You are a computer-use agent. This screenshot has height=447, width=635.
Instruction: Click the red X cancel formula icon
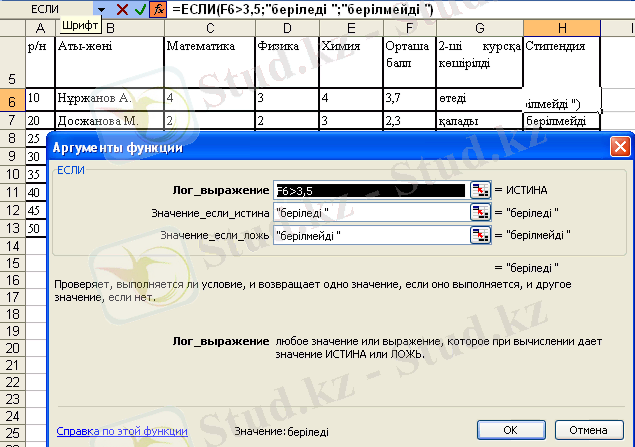click(x=122, y=9)
